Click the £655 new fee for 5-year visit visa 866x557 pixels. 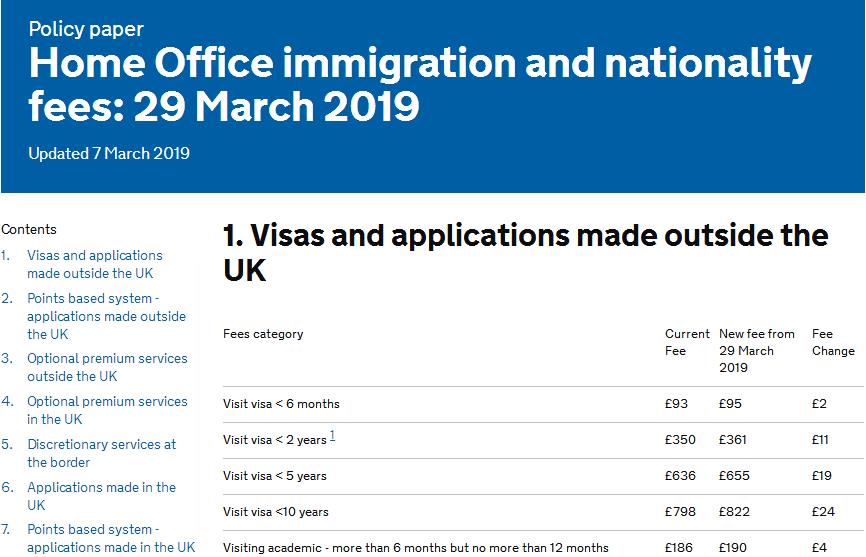point(734,476)
